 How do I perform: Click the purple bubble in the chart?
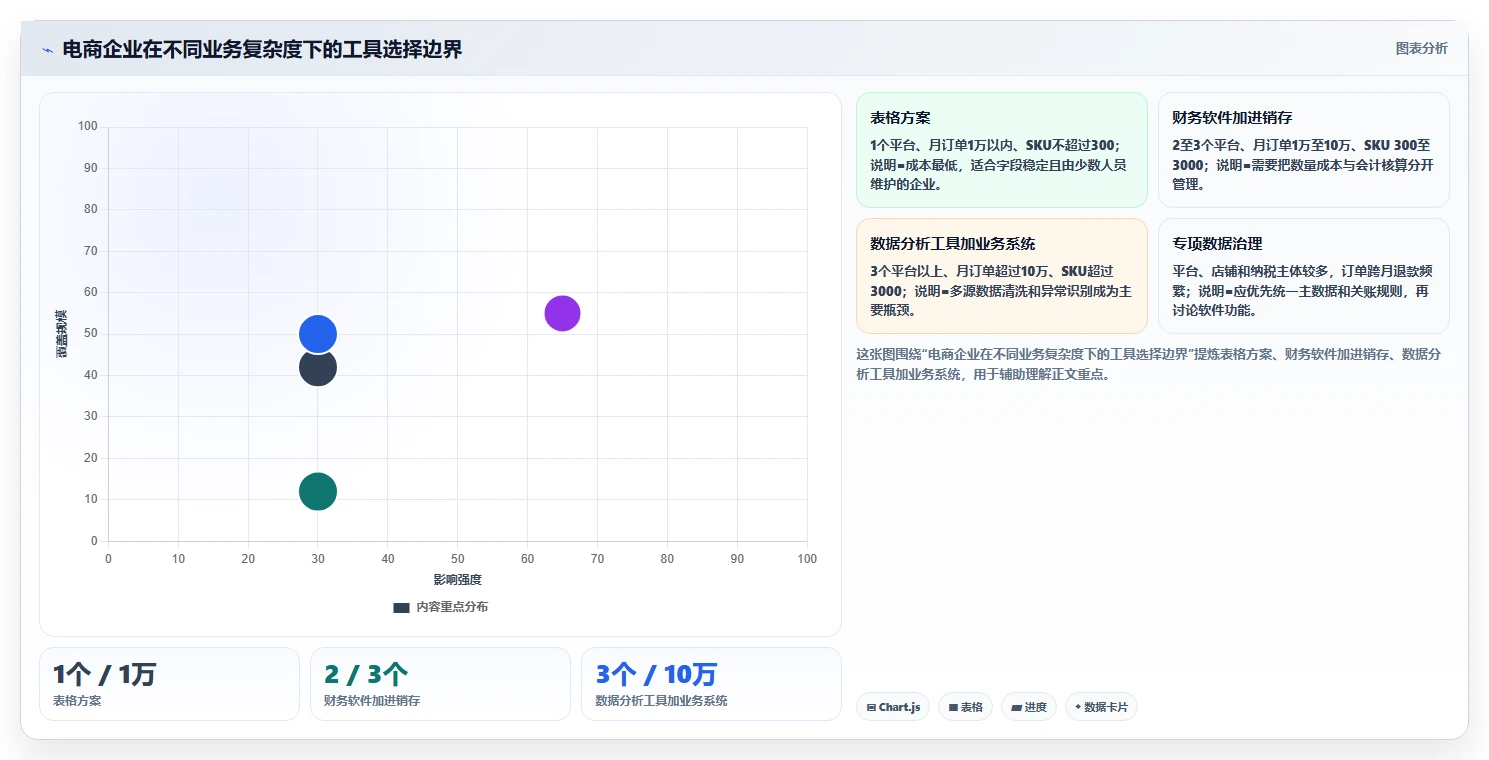(563, 313)
